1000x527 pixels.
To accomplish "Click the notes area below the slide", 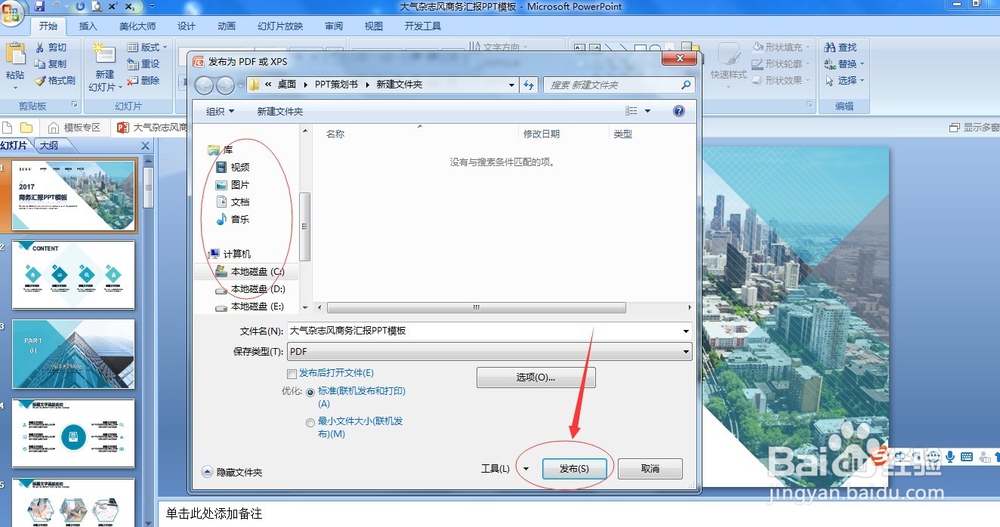I will pyautogui.click(x=577, y=513).
